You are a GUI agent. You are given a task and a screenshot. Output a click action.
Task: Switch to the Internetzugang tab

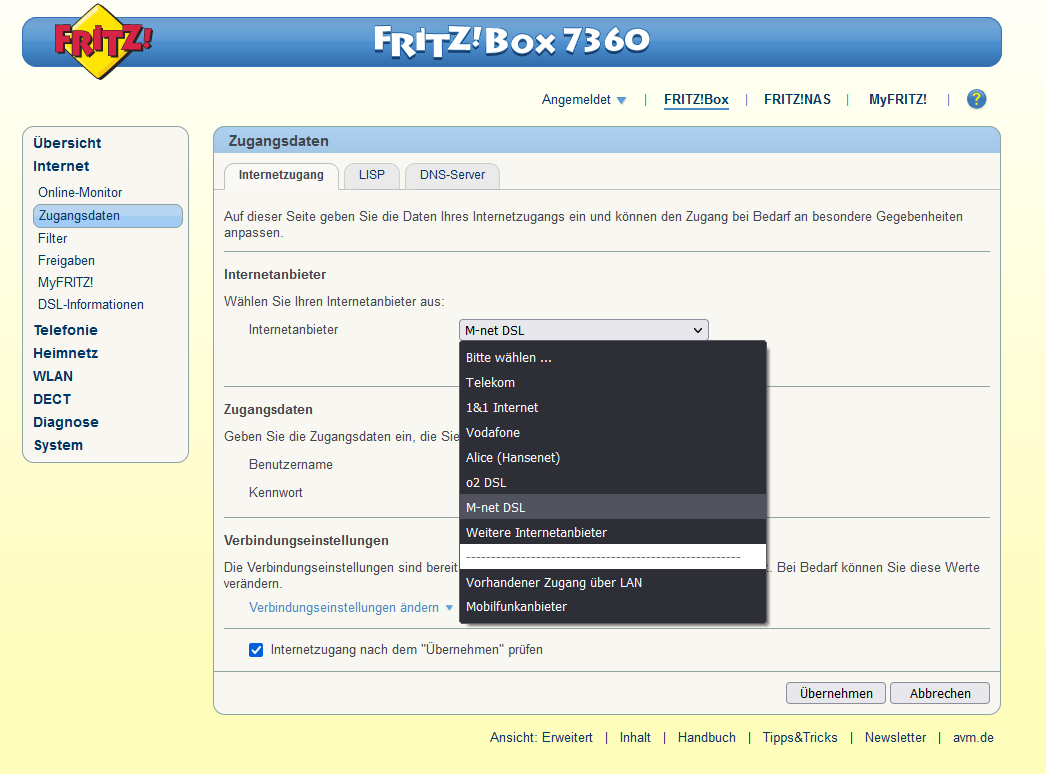click(x=281, y=175)
